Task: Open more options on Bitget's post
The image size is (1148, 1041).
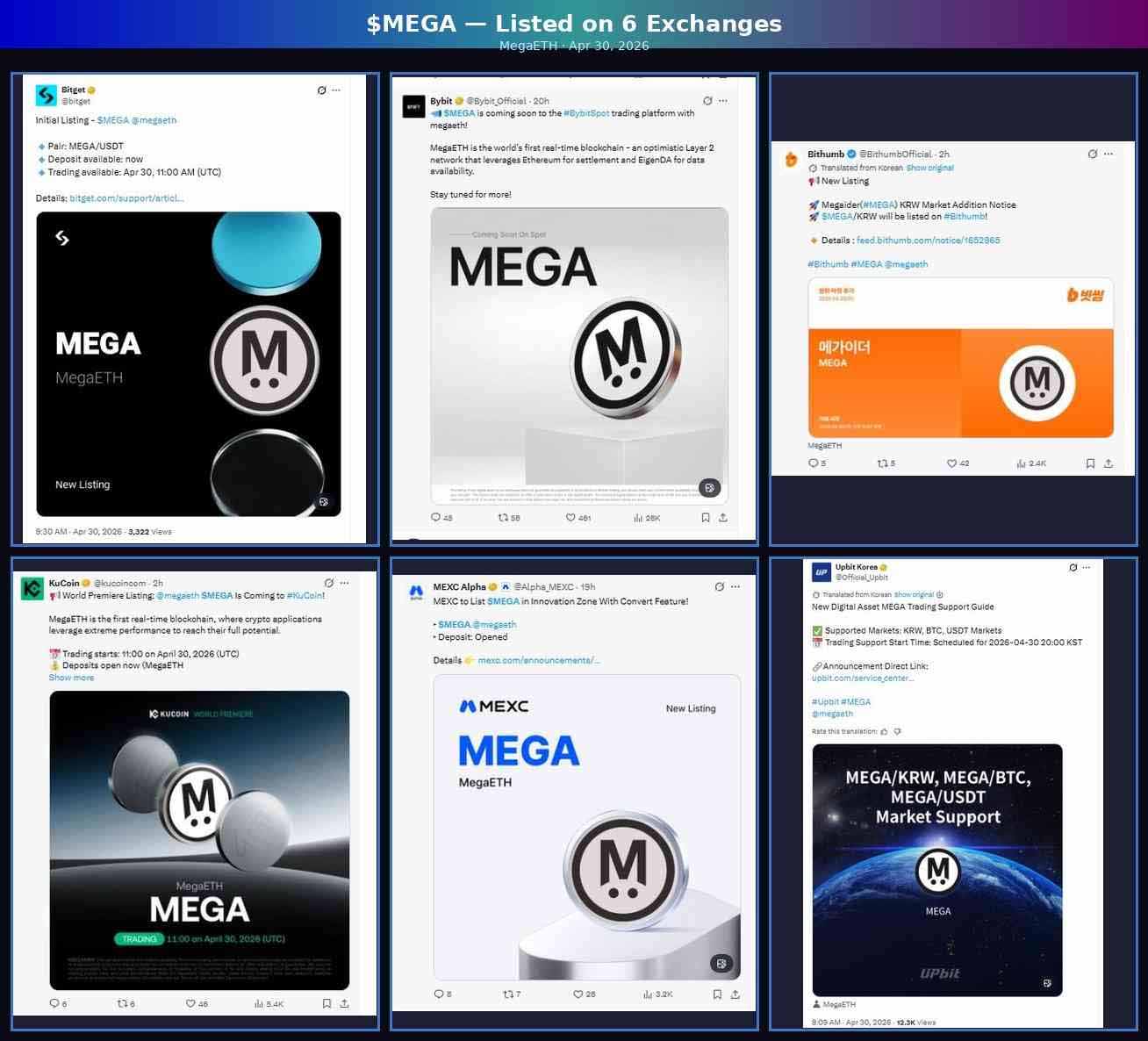Action: (336, 90)
